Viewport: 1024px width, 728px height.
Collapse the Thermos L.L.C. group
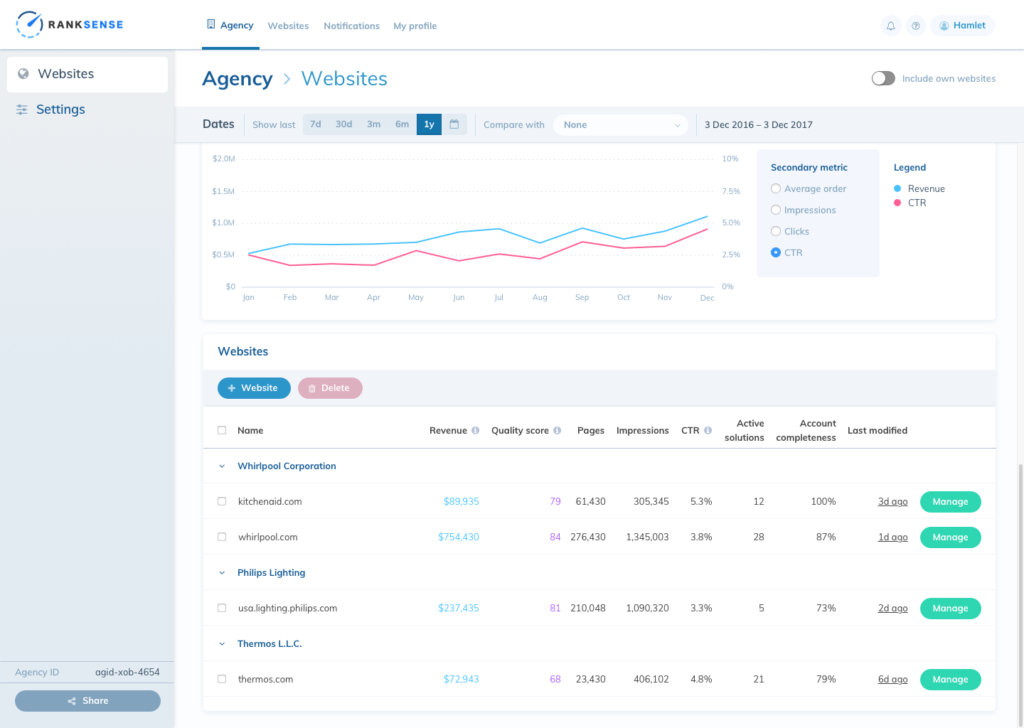coord(222,644)
